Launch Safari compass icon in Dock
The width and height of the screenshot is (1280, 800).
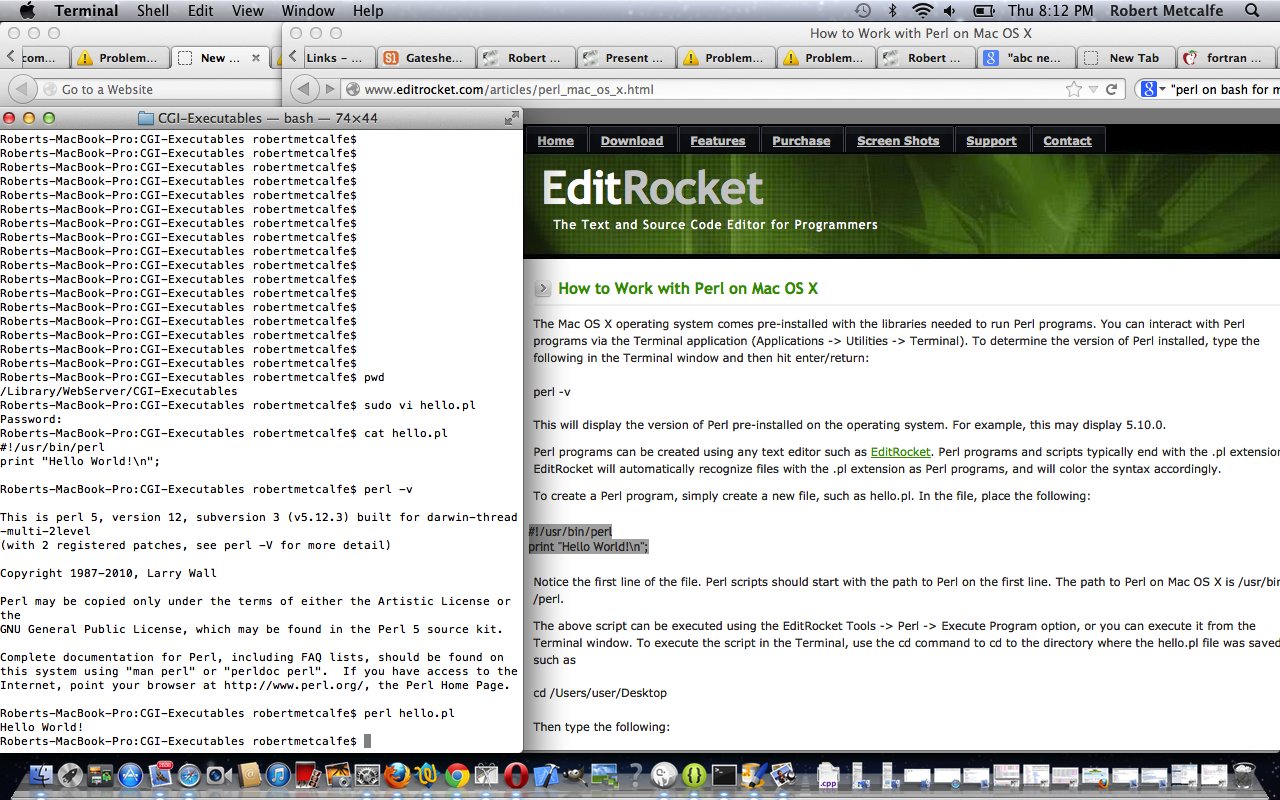pyautogui.click(x=189, y=776)
